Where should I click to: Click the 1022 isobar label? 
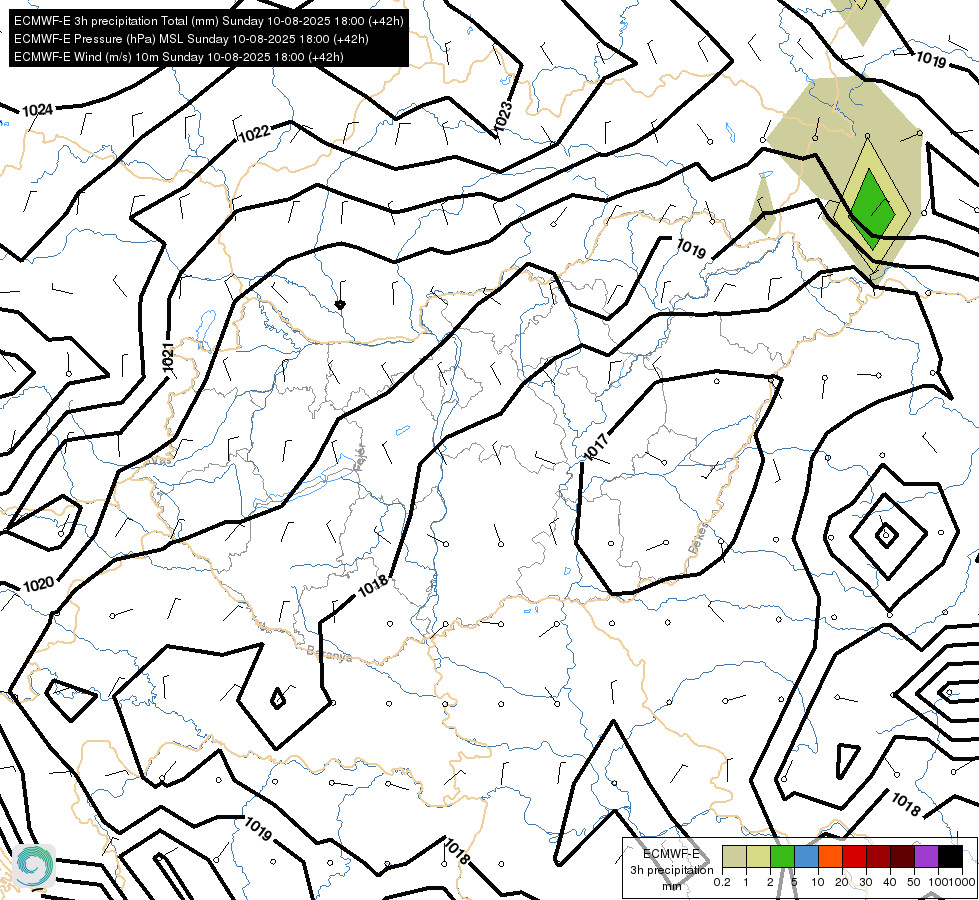(255, 134)
